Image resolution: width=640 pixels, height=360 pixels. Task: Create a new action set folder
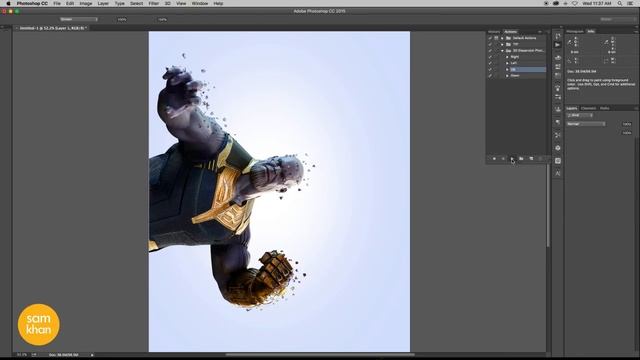point(521,159)
